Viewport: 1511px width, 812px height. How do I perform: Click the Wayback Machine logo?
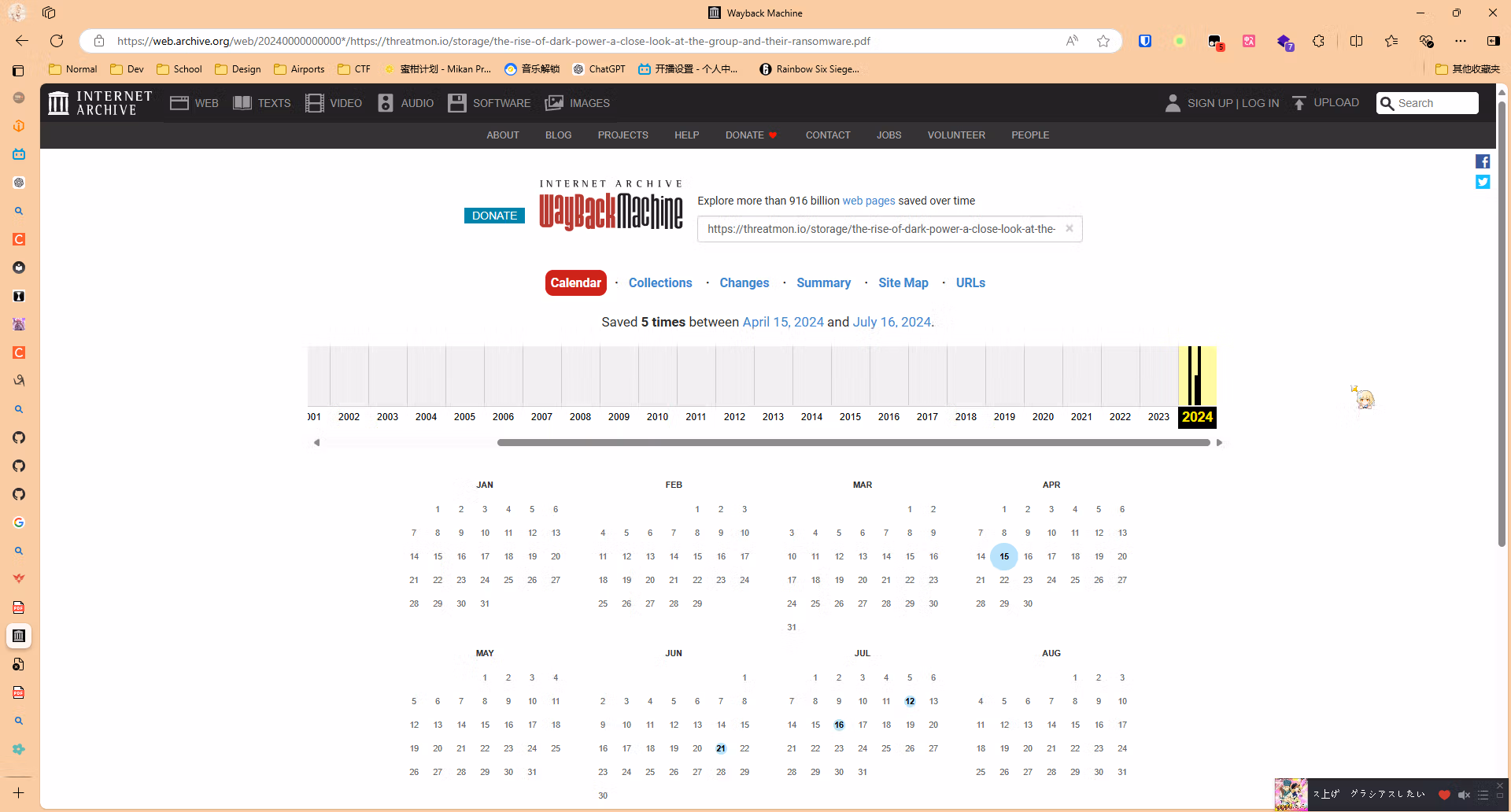pyautogui.click(x=611, y=206)
